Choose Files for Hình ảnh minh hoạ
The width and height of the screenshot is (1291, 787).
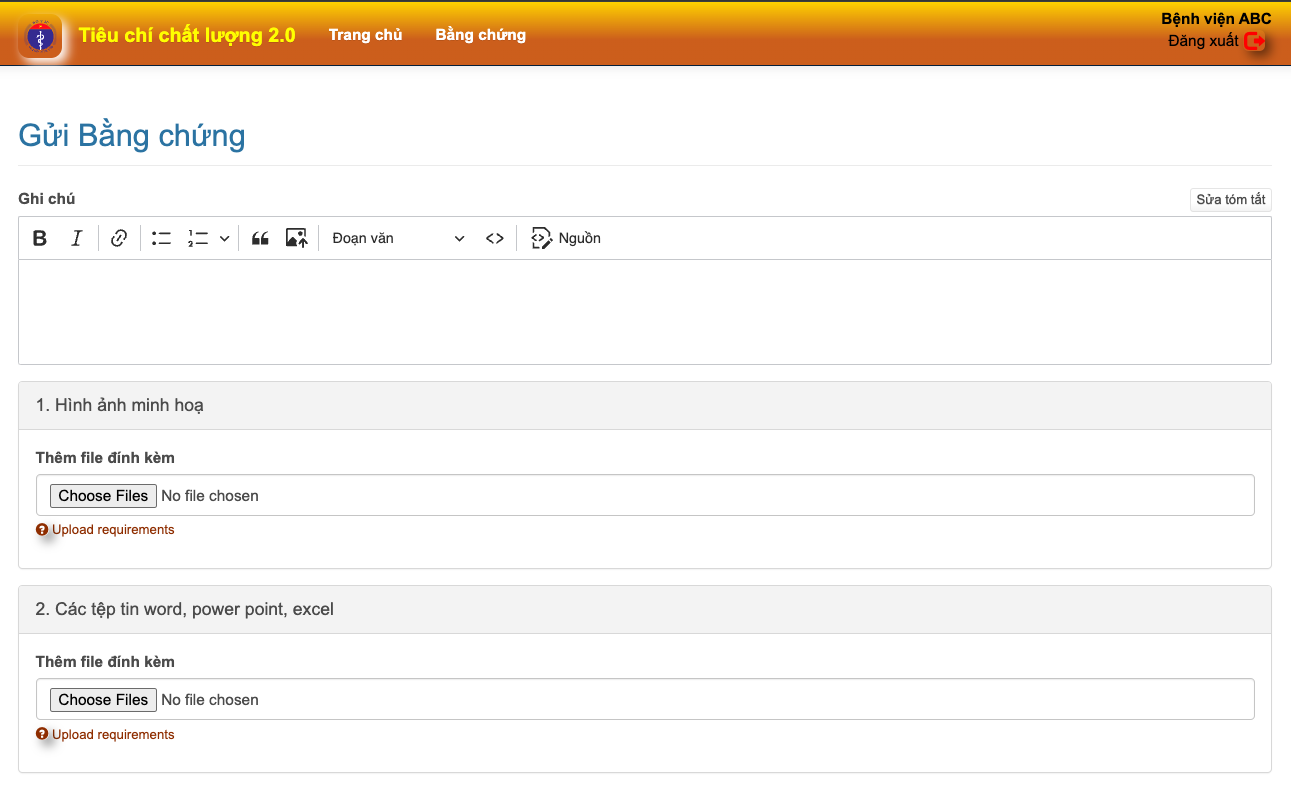[103, 496]
